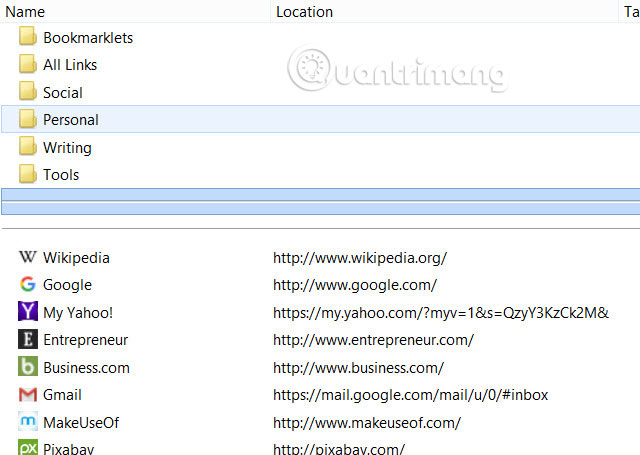640x455 pixels.
Task: Select the Wikipedia bookmark name
Action: click(76, 258)
